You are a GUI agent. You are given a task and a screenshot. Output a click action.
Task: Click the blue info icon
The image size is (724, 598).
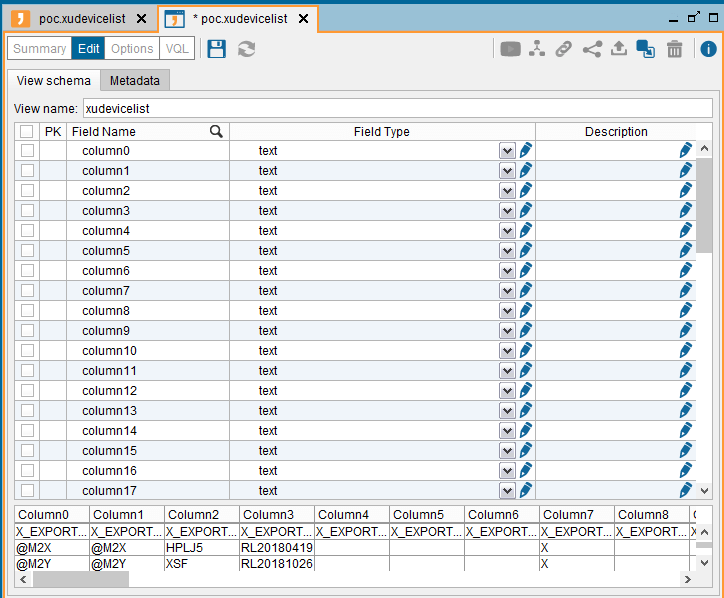[708, 48]
